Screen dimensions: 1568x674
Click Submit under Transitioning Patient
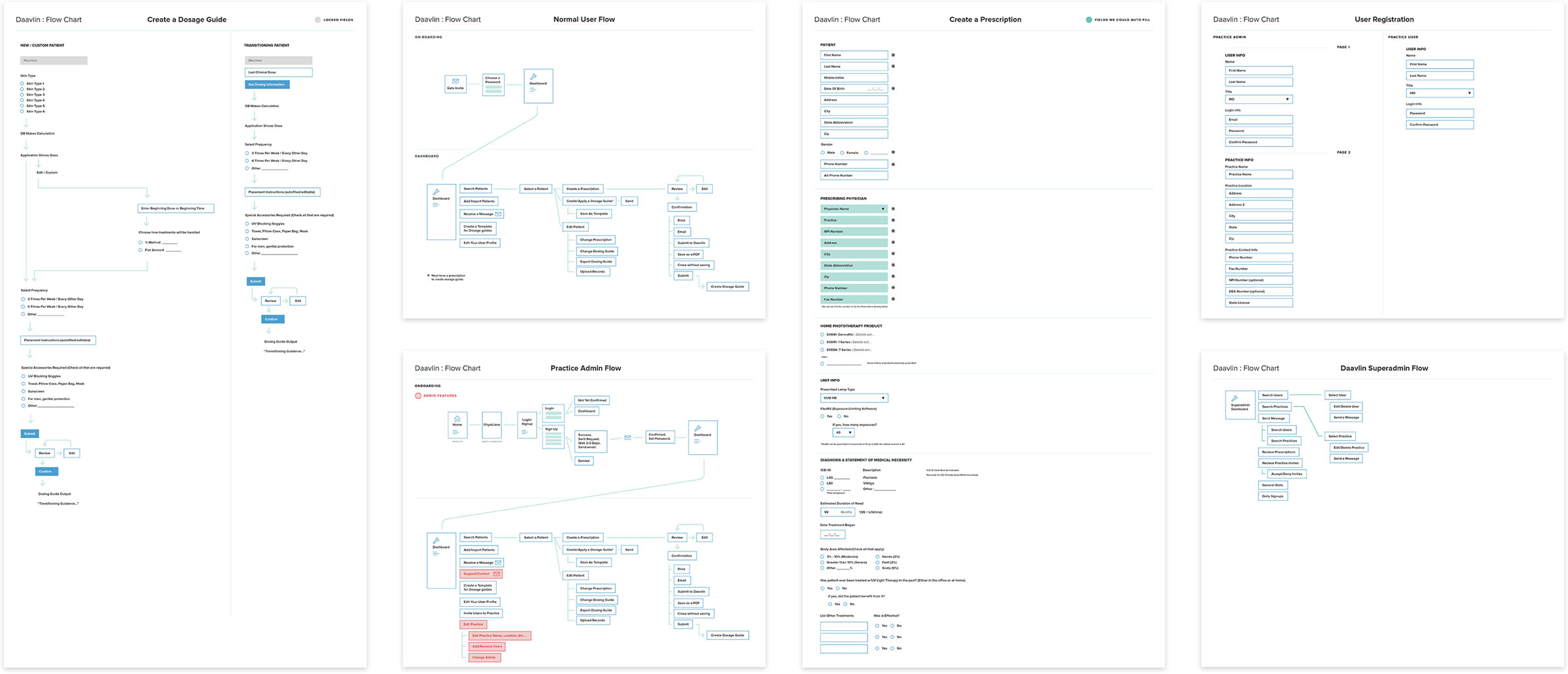[256, 282]
